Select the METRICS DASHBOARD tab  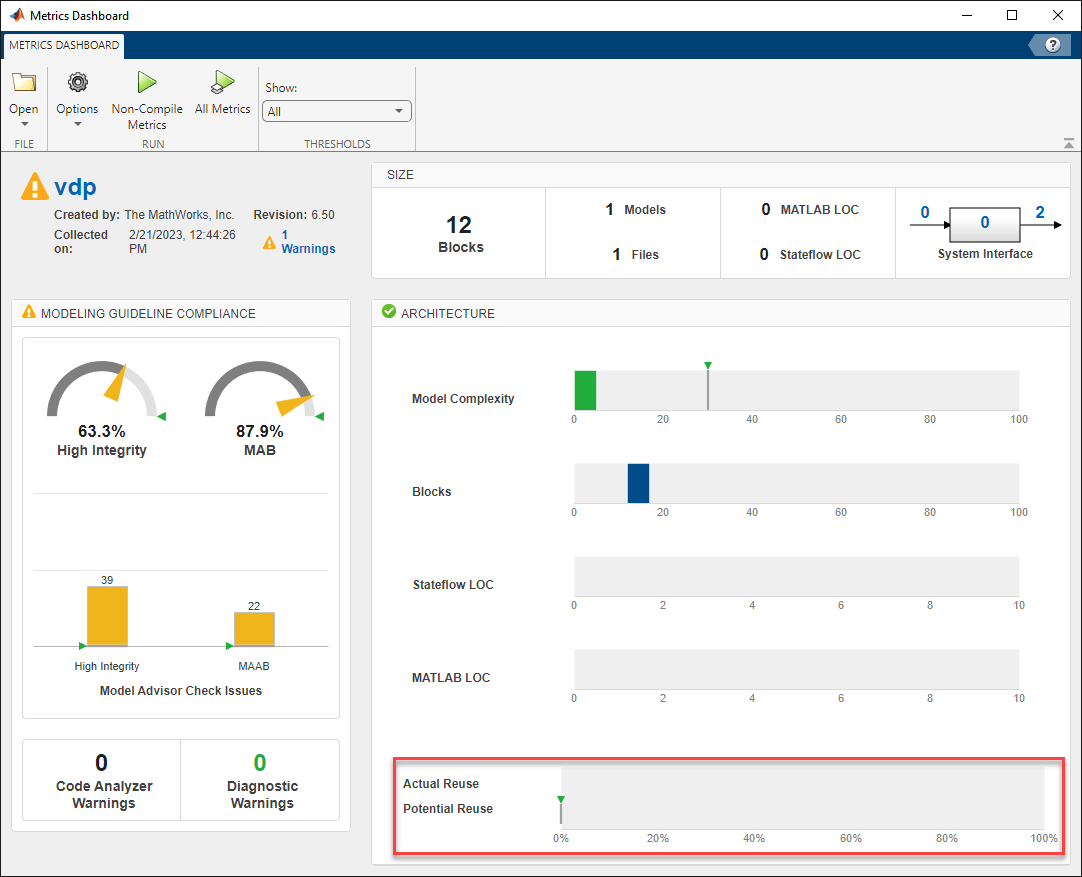(x=62, y=45)
